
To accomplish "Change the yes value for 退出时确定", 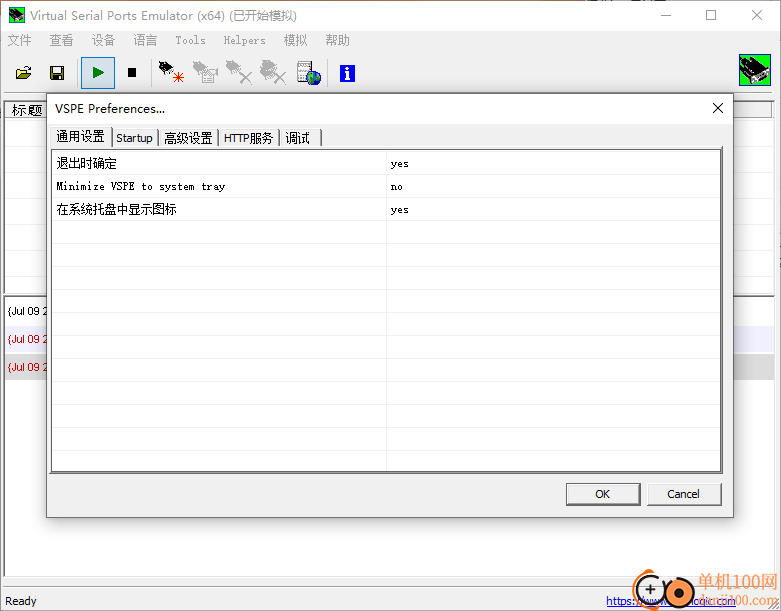I will coord(553,163).
